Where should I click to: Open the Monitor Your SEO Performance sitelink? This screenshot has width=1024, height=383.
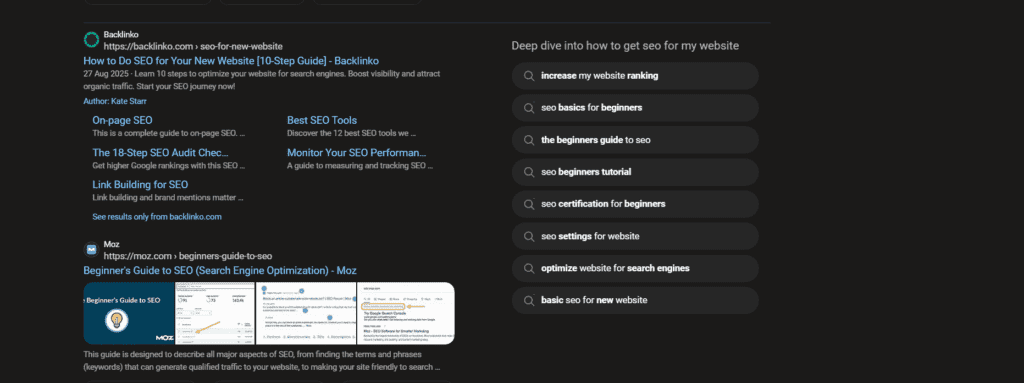pyautogui.click(x=357, y=152)
